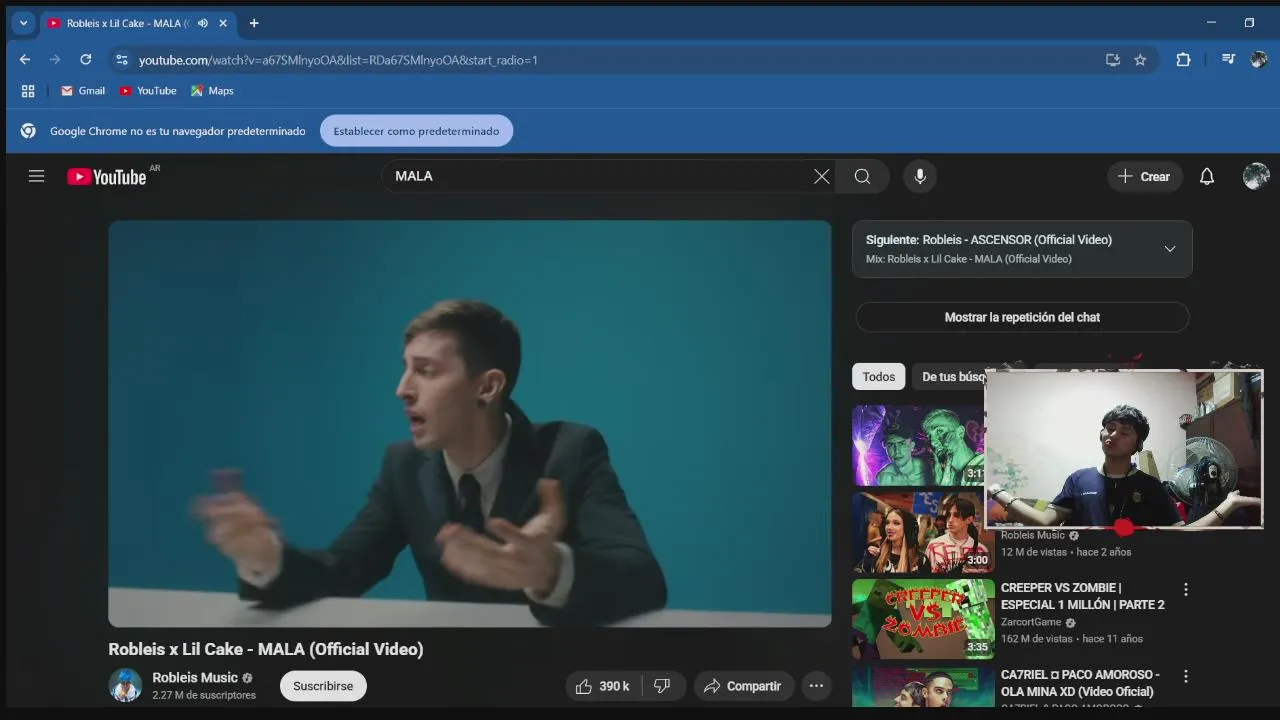Click Establecer como predeterminado button
This screenshot has width=1280, height=720.
[x=416, y=131]
